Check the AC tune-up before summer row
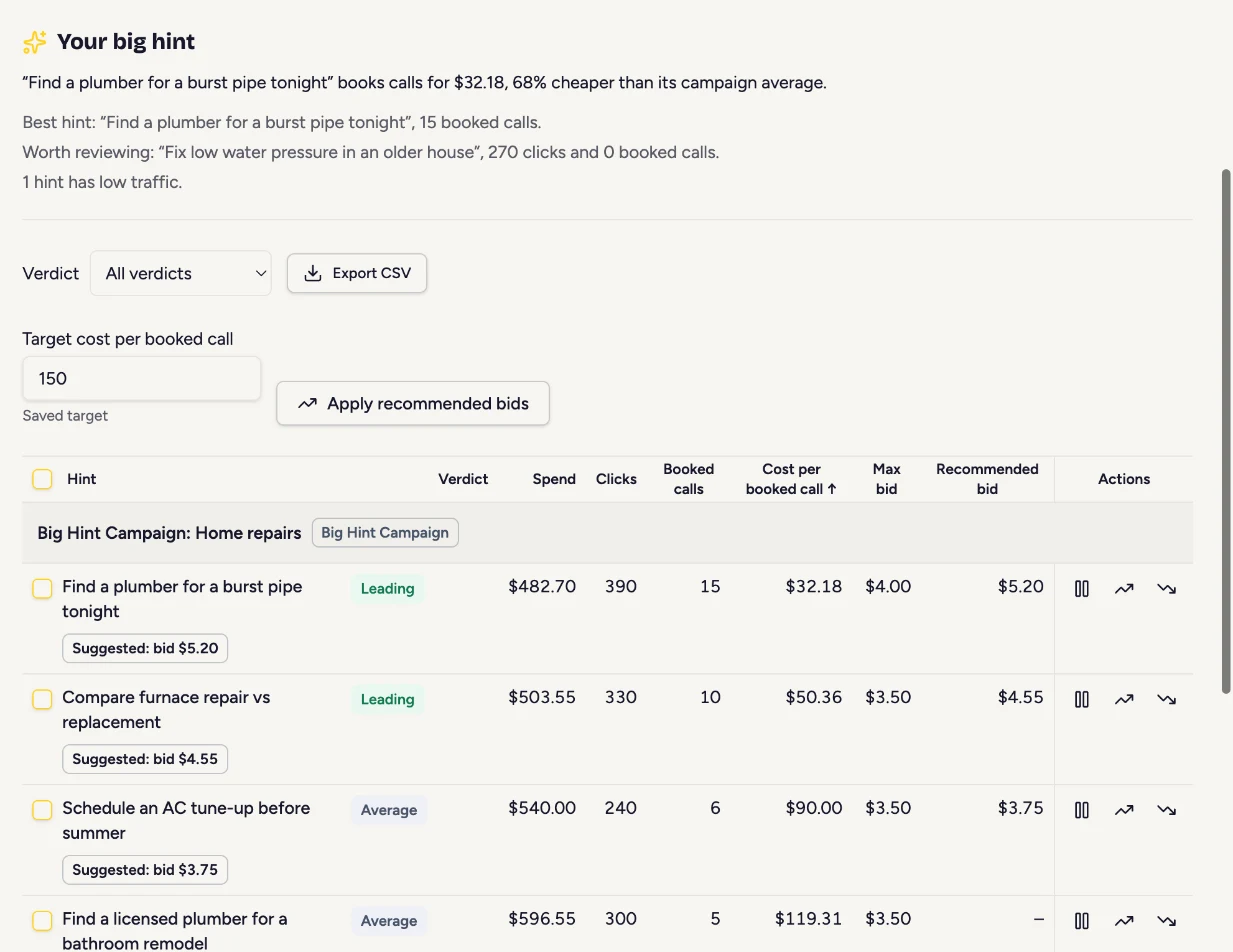1233x952 pixels. pyautogui.click(x=42, y=810)
